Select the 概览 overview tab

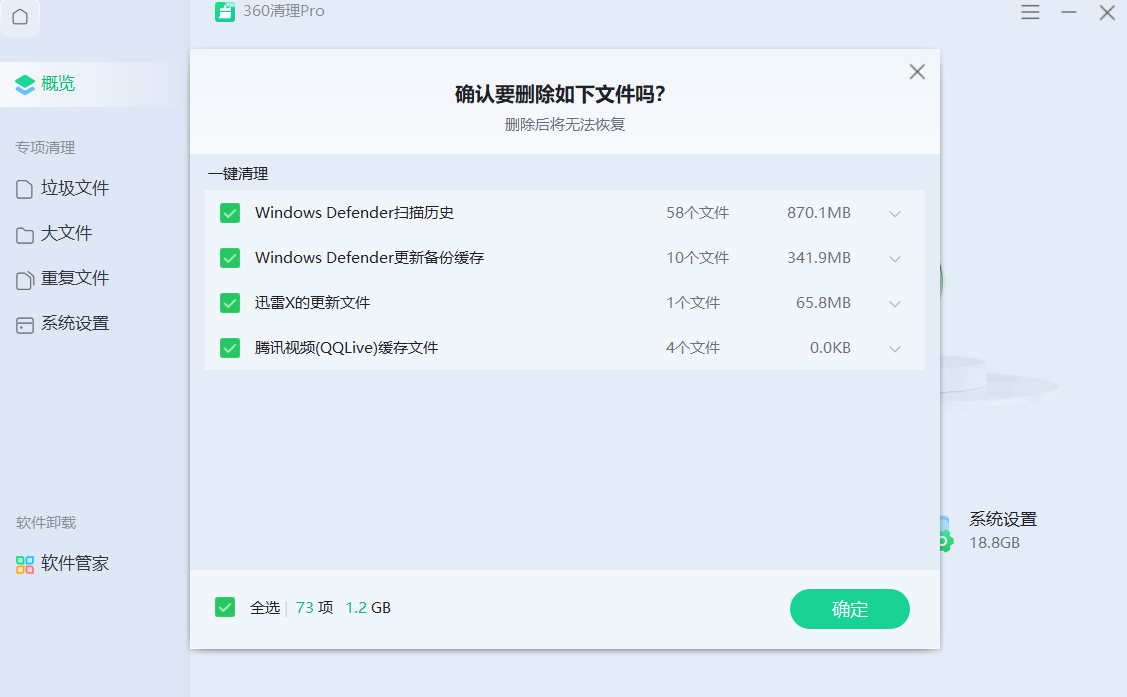58,84
